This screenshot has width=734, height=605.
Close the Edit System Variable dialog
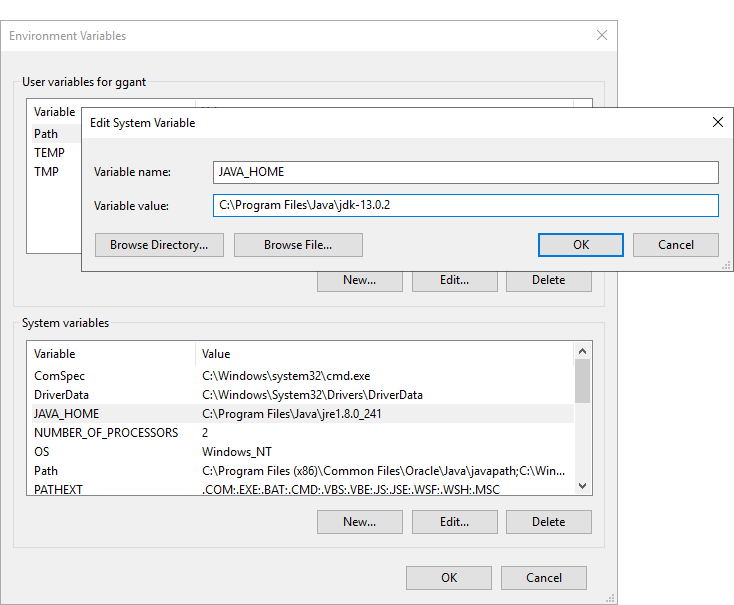[x=717, y=122]
